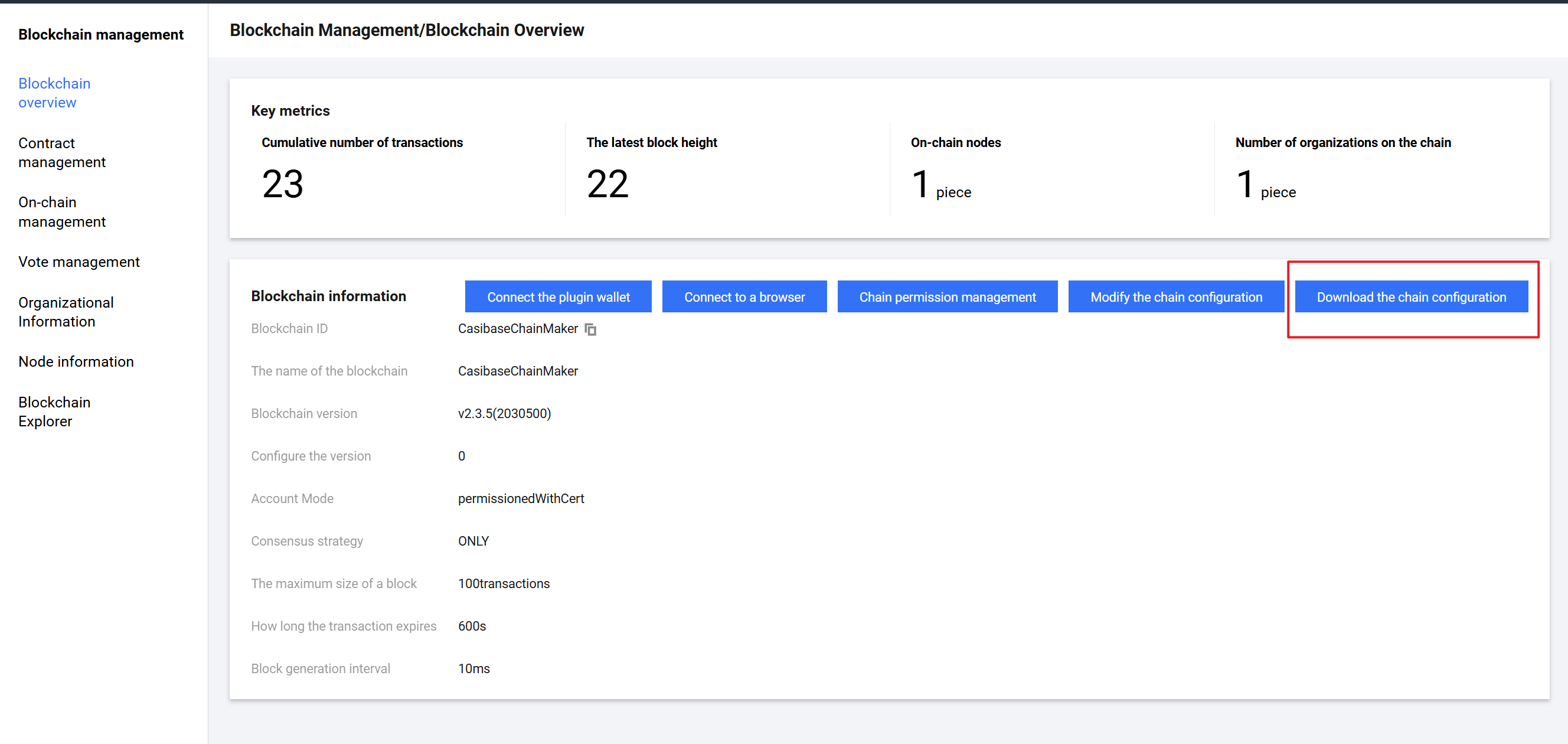Click cumulative transactions value 23

[x=282, y=184]
